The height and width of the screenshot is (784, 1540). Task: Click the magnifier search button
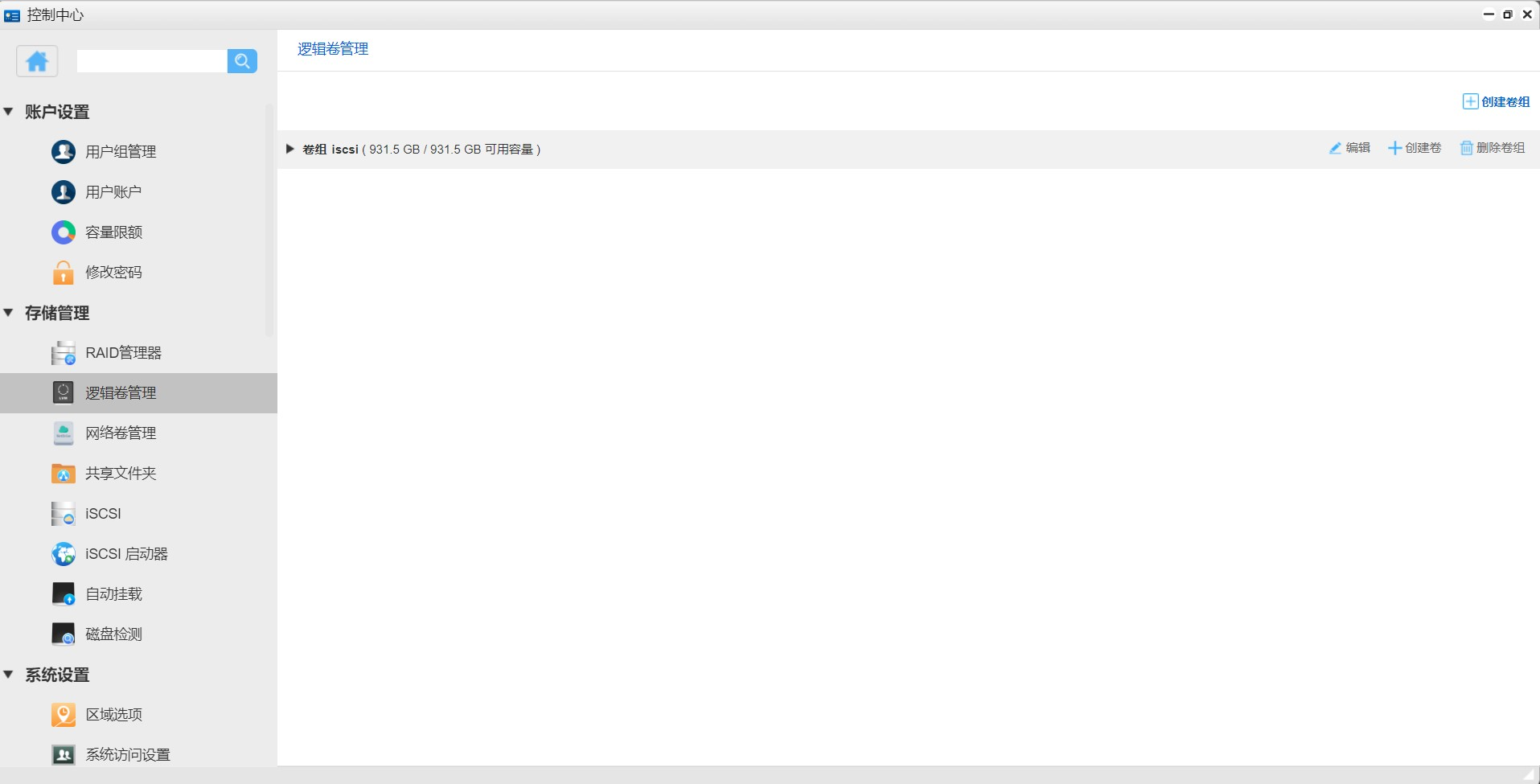[x=242, y=61]
